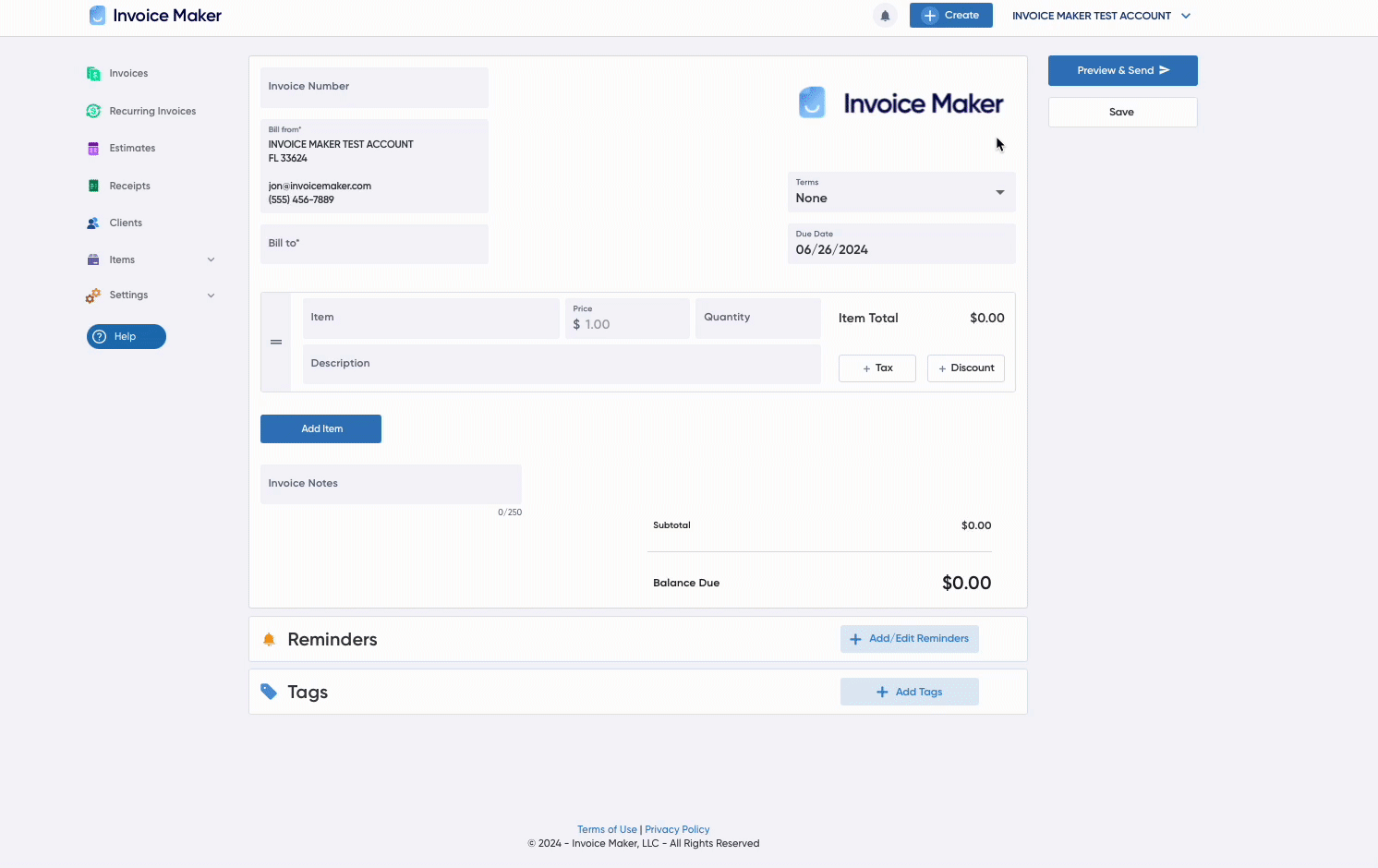Click the Recurring Invoices sidebar icon
The width and height of the screenshot is (1378, 868).
click(93, 111)
